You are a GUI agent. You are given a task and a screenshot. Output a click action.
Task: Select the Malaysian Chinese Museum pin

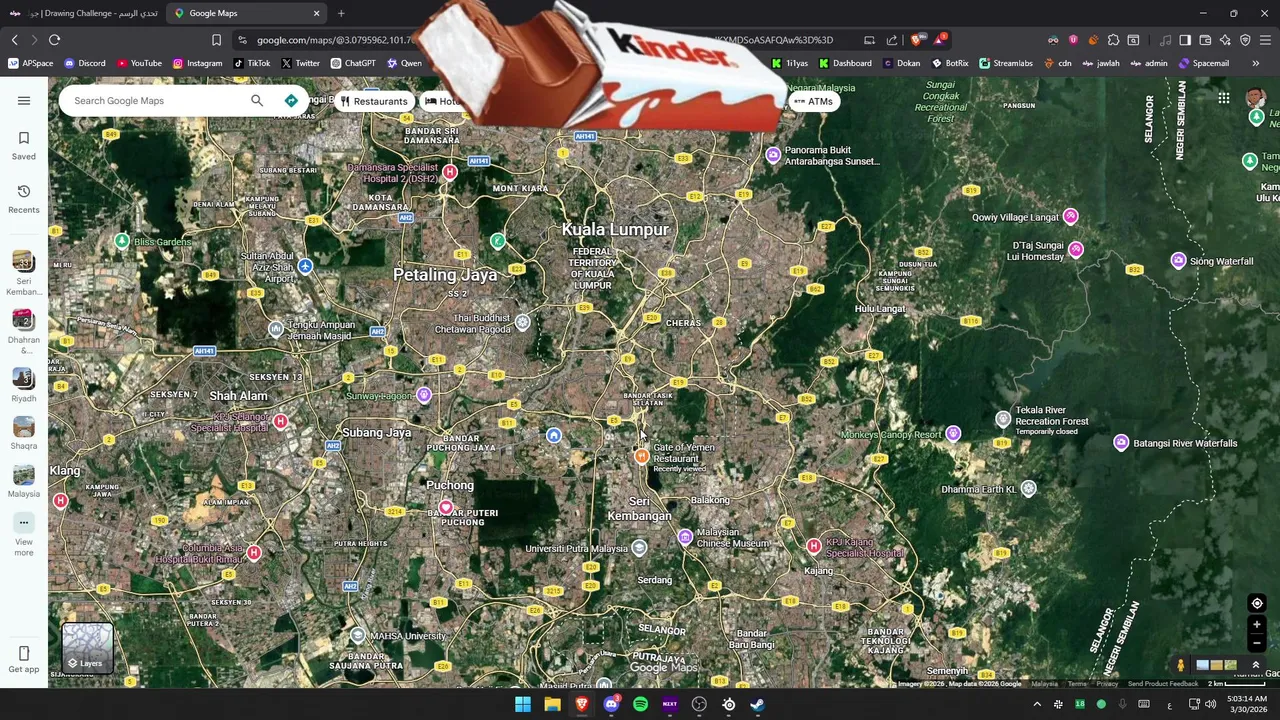685,538
